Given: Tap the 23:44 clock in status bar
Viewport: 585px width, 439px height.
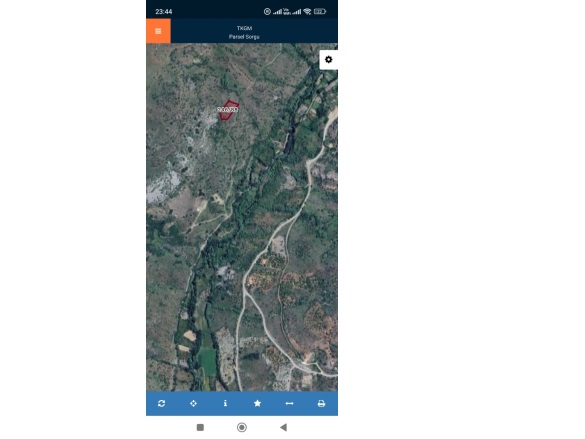Looking at the screenshot, I should point(164,12).
